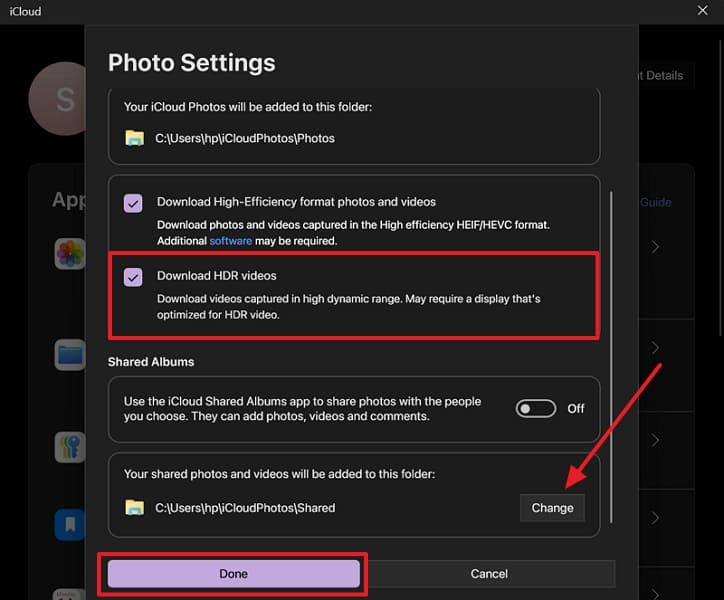This screenshot has height=600, width=724.
Task: Click Change for the shared photos folder
Action: (552, 508)
